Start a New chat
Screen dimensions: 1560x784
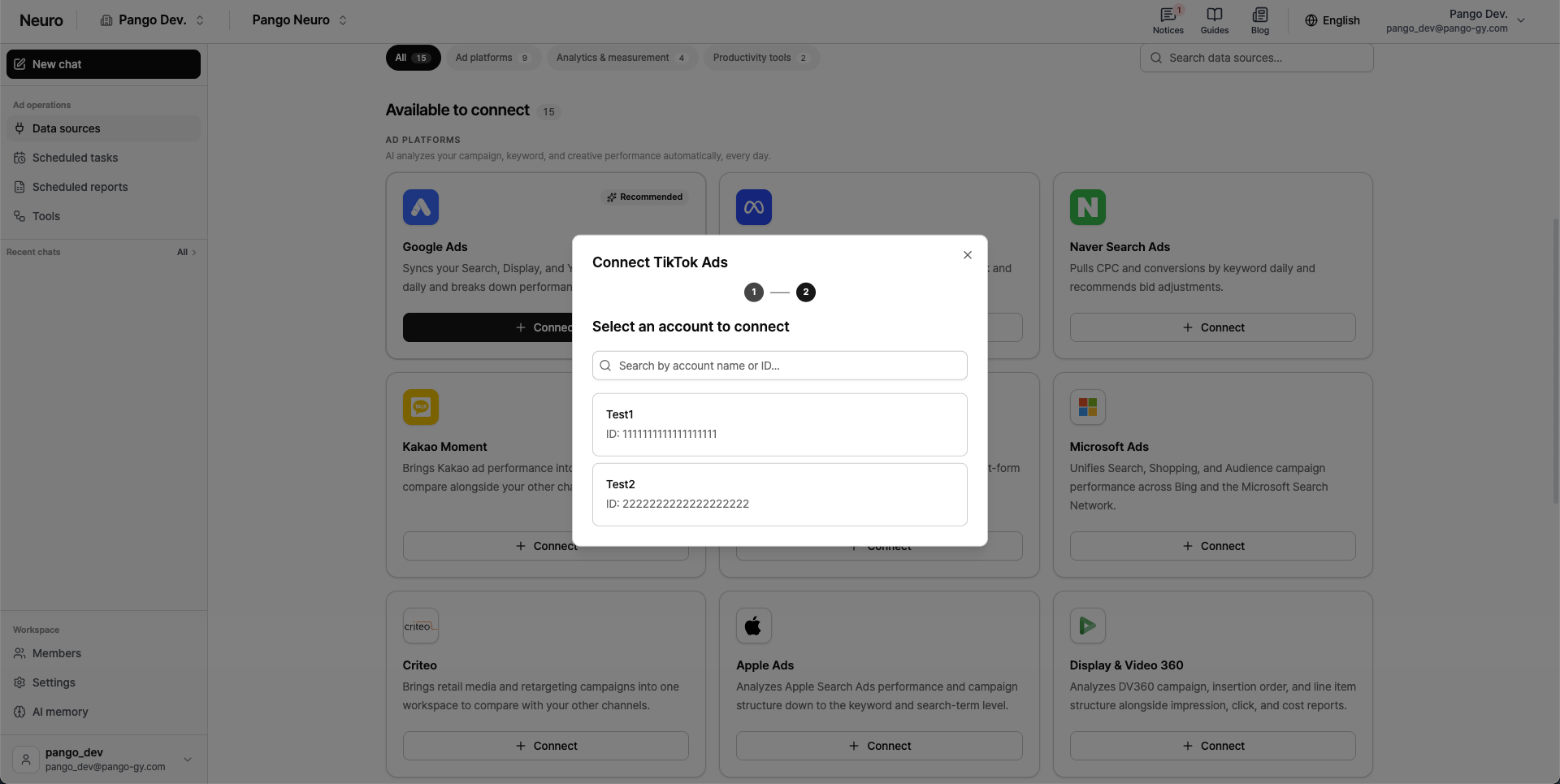[103, 64]
